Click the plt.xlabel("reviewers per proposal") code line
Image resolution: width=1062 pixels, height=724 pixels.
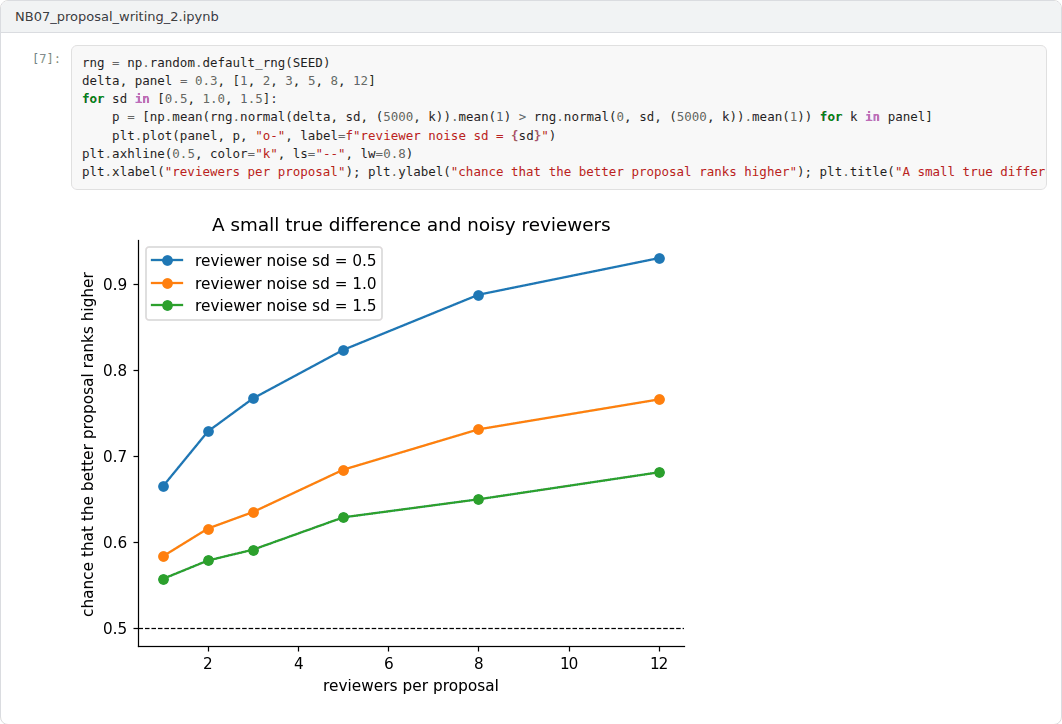click(x=564, y=172)
